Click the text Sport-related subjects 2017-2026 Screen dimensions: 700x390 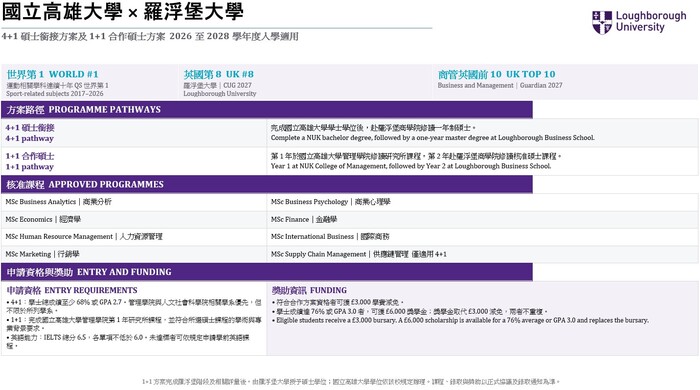54,94
